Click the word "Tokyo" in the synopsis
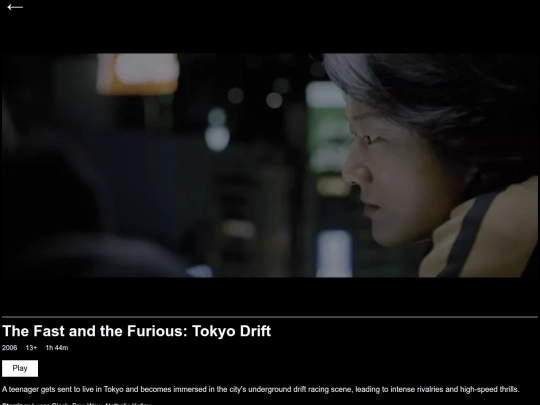 click(114, 390)
